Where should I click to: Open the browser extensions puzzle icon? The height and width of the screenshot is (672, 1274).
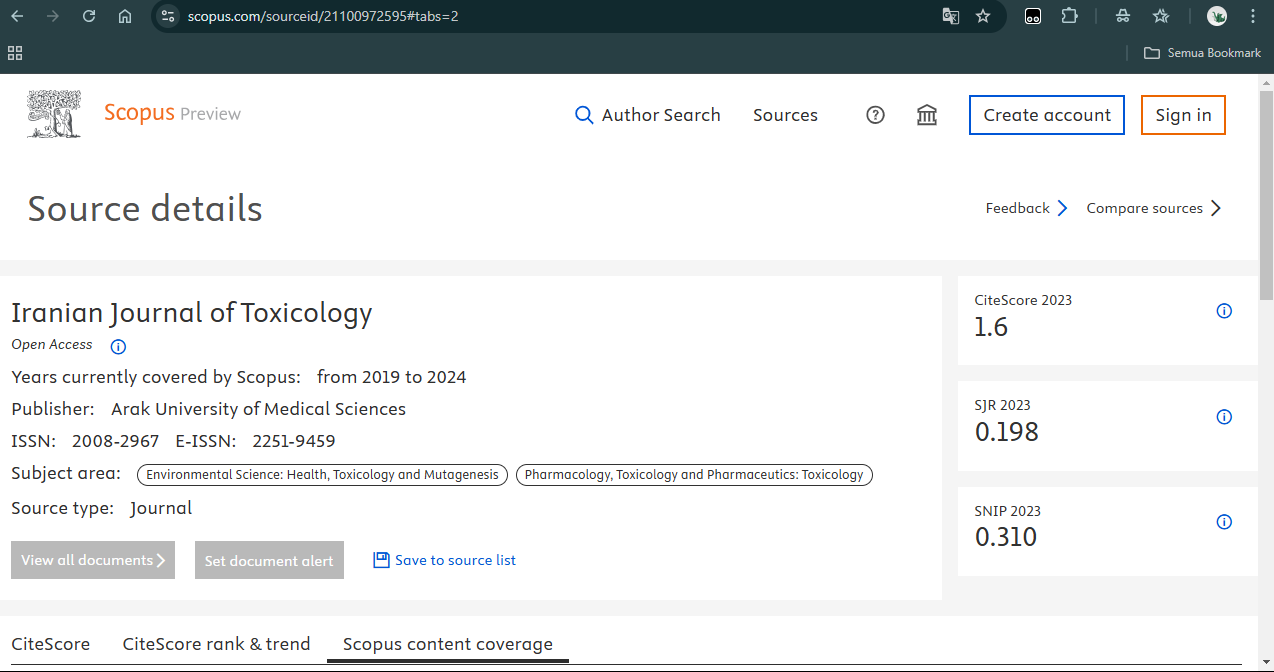click(x=1069, y=16)
